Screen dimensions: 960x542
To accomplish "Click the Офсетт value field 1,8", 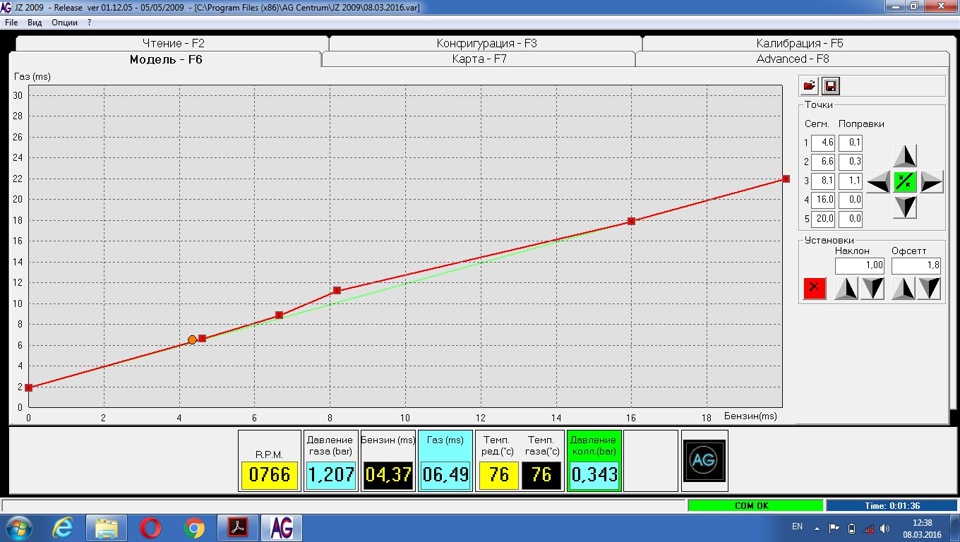I will pyautogui.click(x=916, y=266).
